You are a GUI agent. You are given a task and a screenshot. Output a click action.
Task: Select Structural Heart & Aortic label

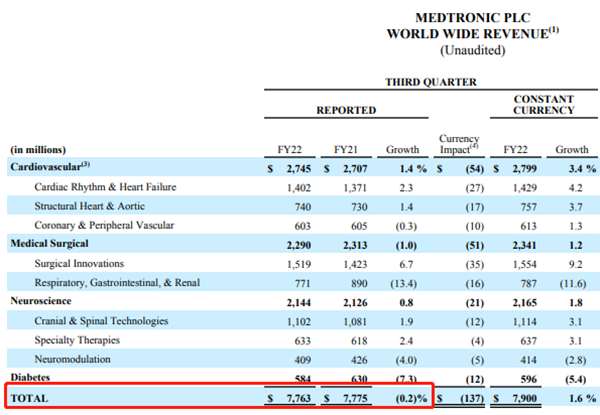(x=90, y=206)
